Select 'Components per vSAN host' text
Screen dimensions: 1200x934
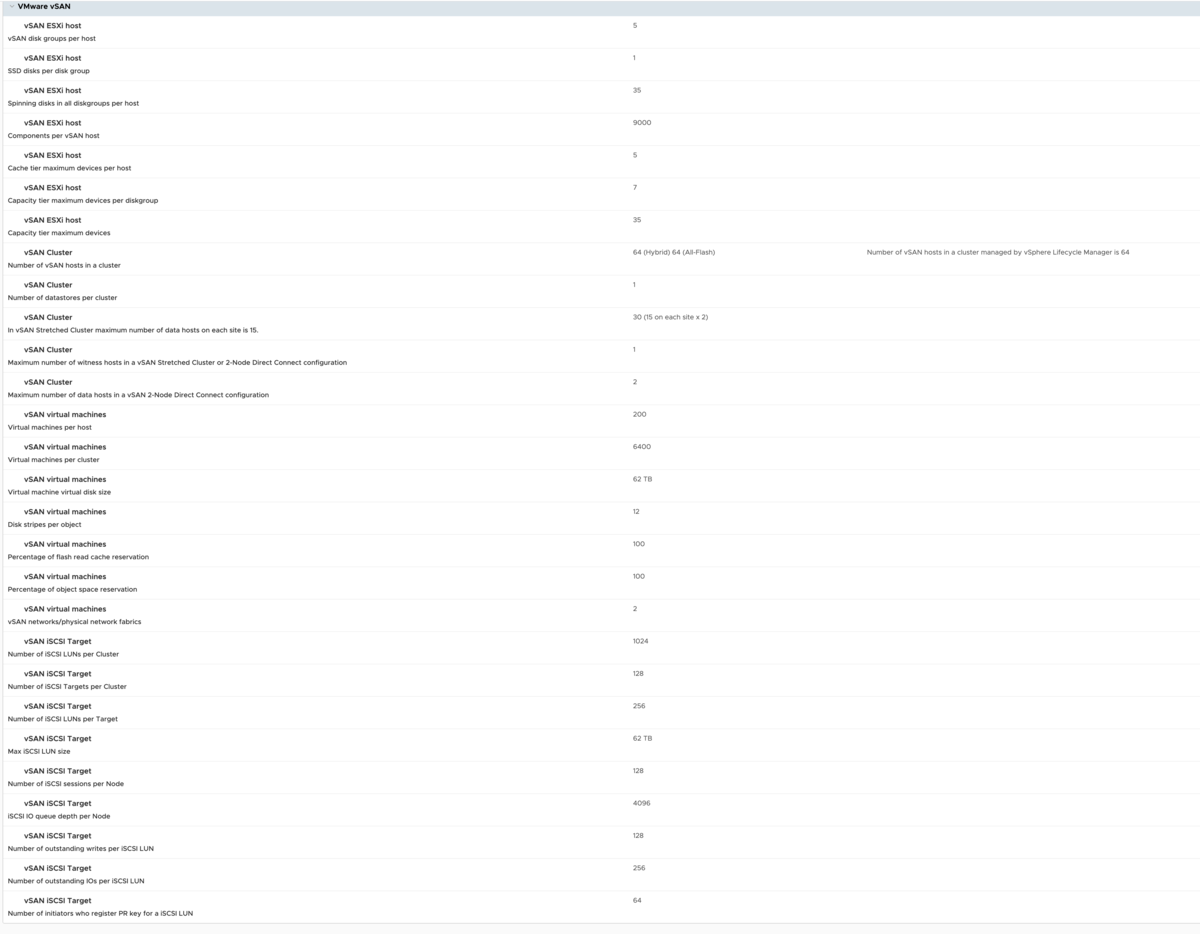54,135
